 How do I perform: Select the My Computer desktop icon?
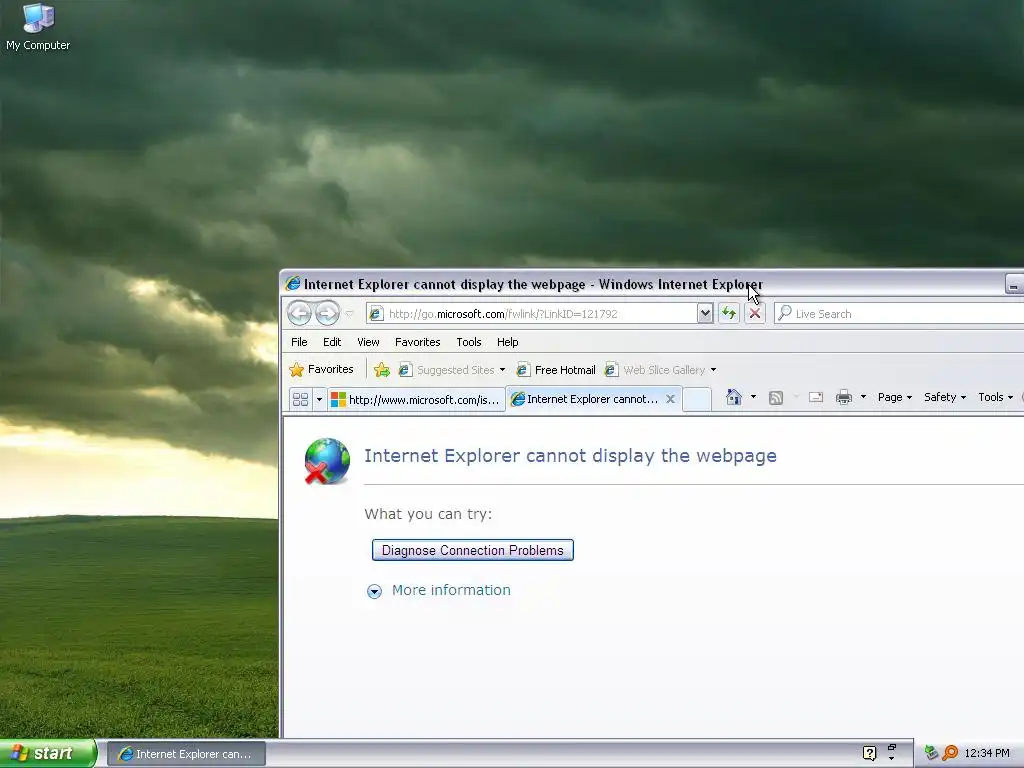(38, 27)
